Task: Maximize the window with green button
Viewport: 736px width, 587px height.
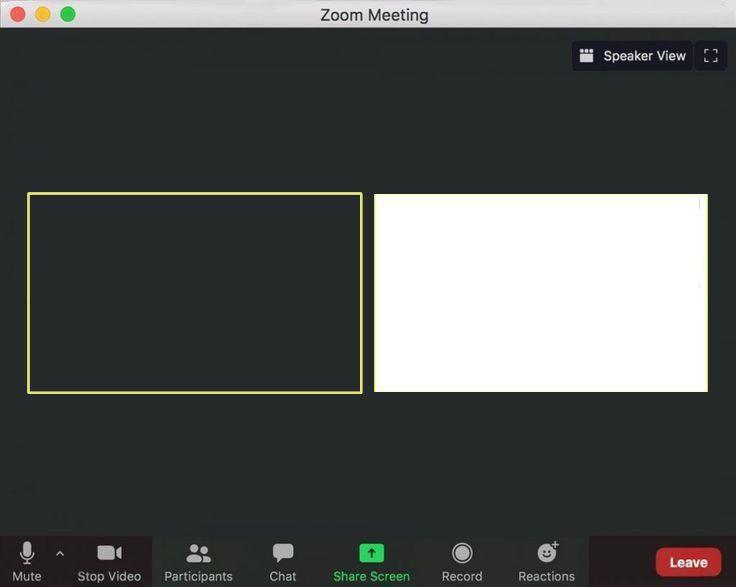Action: (x=68, y=14)
